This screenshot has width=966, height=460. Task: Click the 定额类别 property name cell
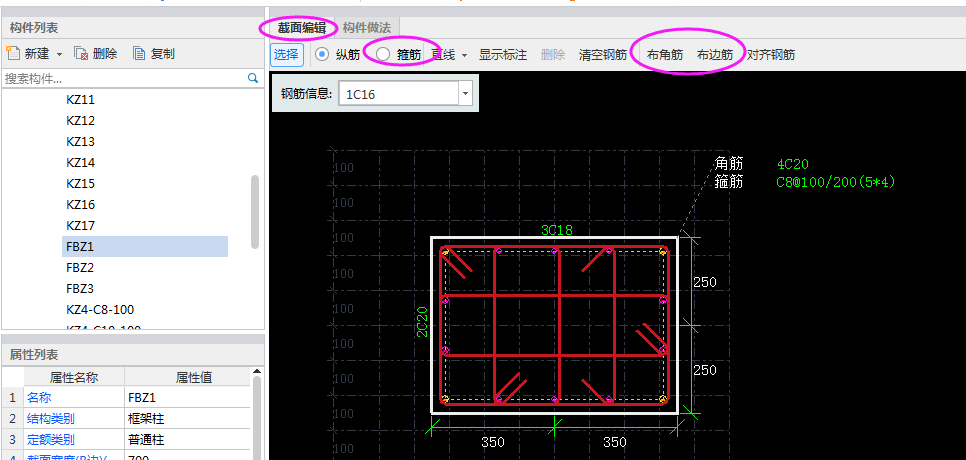point(74,440)
